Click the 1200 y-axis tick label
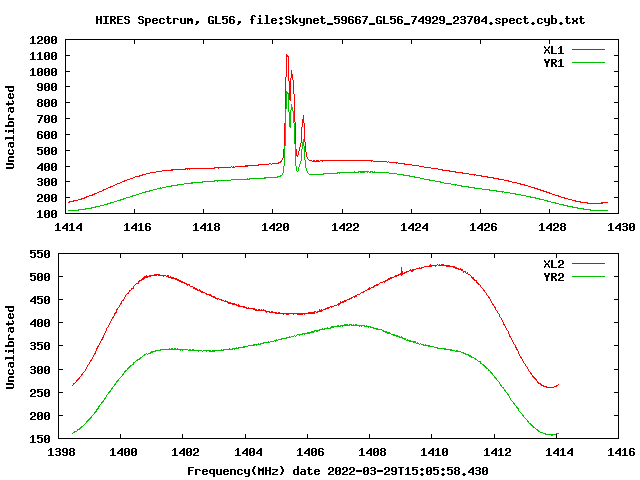The image size is (640, 480). coord(43,40)
